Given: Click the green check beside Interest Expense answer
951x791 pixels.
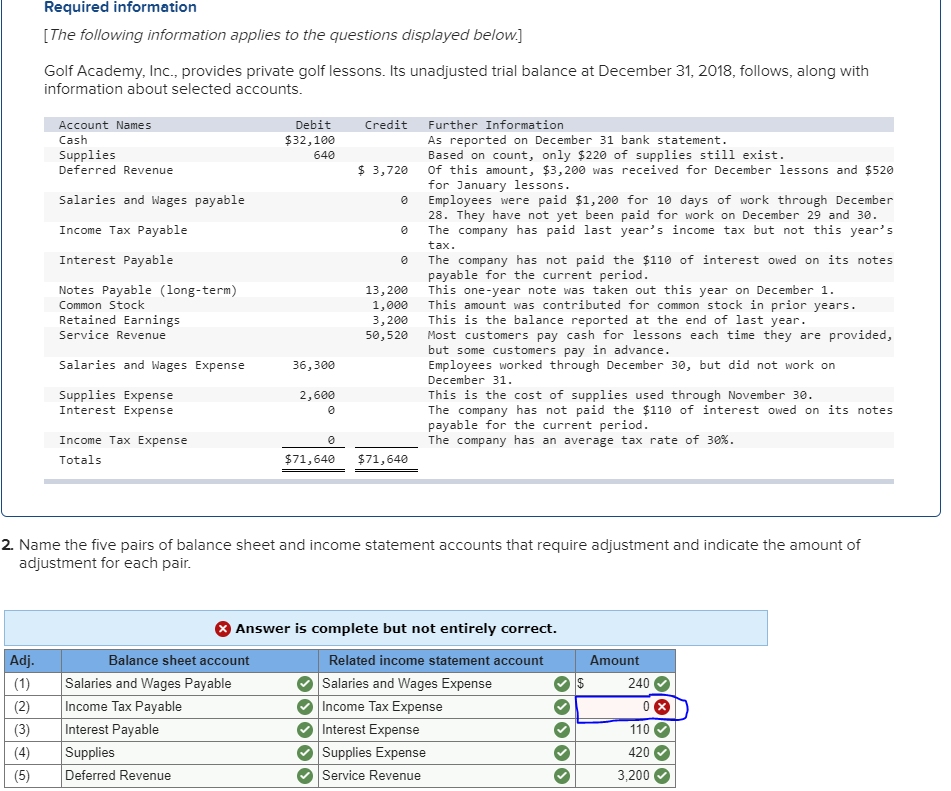Looking at the screenshot, I should click(562, 730).
